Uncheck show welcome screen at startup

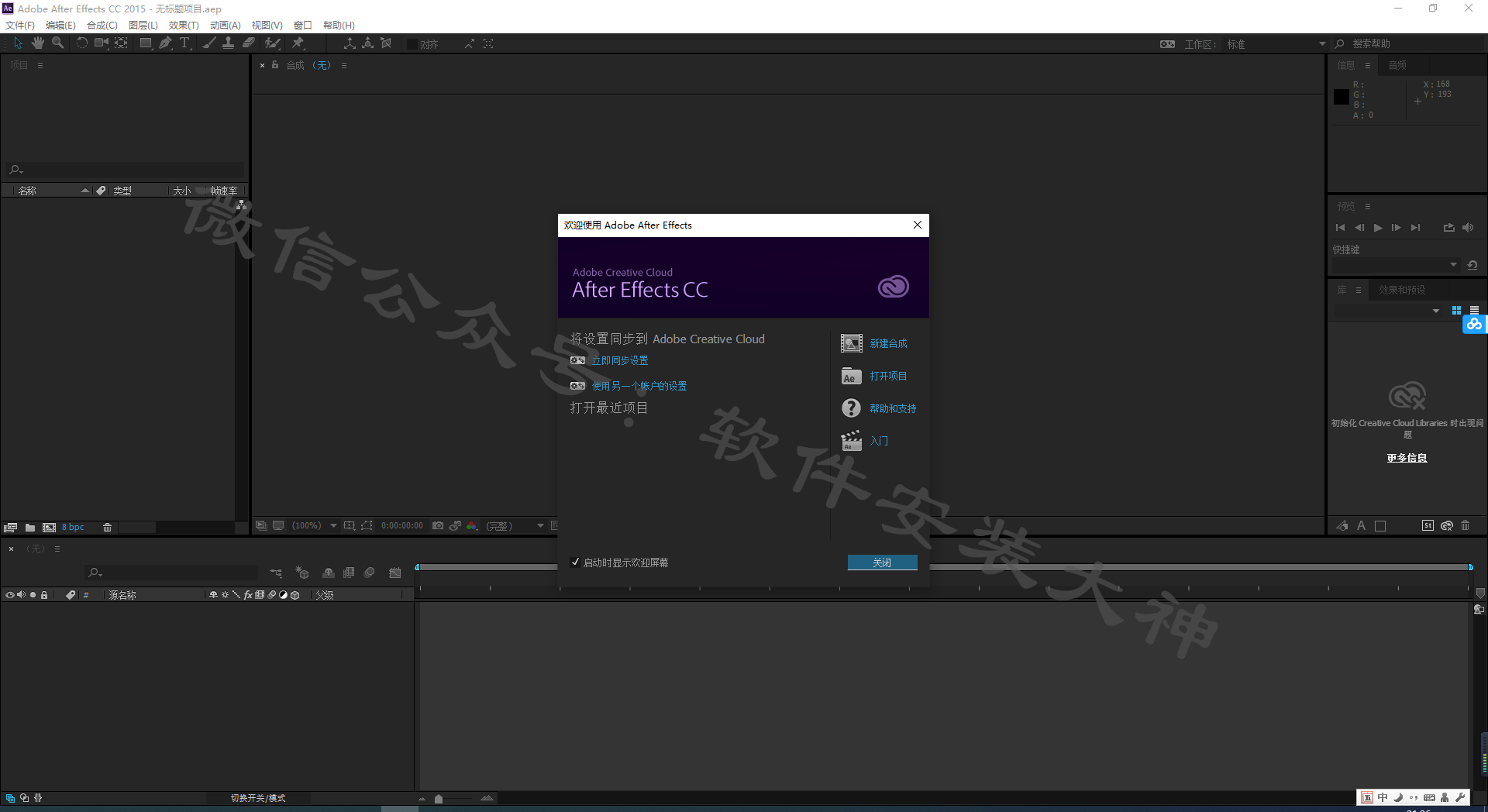coord(575,563)
